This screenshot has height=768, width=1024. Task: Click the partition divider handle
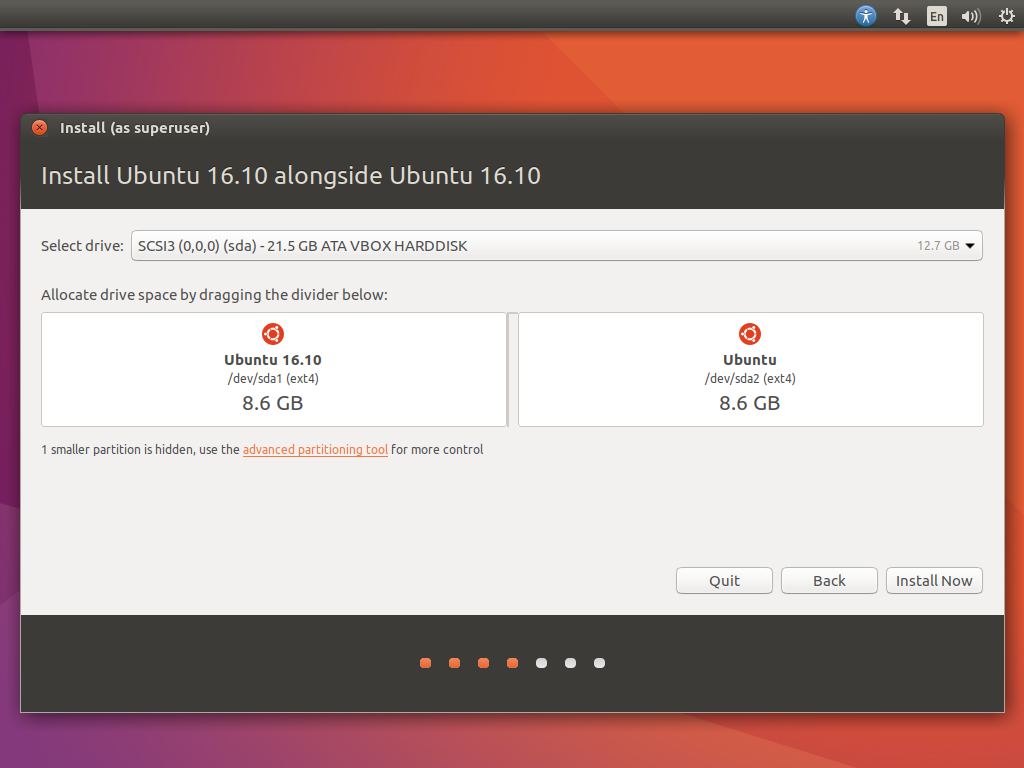512,370
